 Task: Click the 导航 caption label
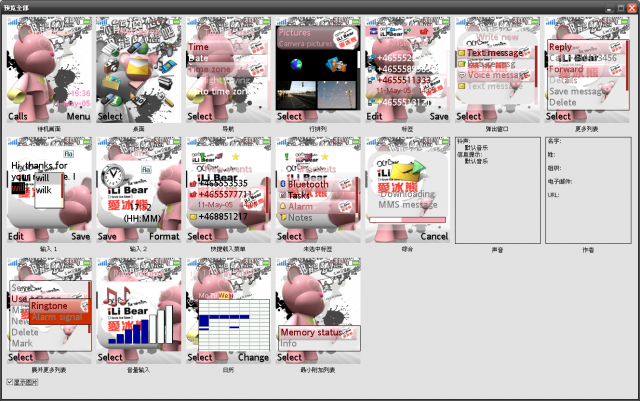click(228, 129)
